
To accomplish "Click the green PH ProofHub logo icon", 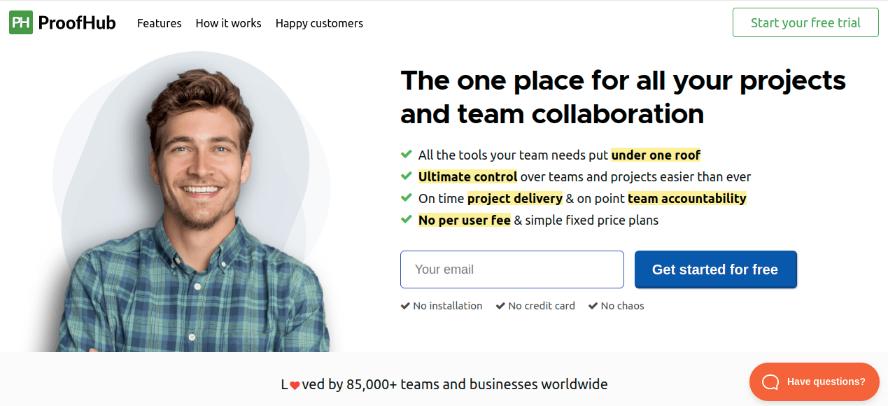I will click(x=21, y=23).
